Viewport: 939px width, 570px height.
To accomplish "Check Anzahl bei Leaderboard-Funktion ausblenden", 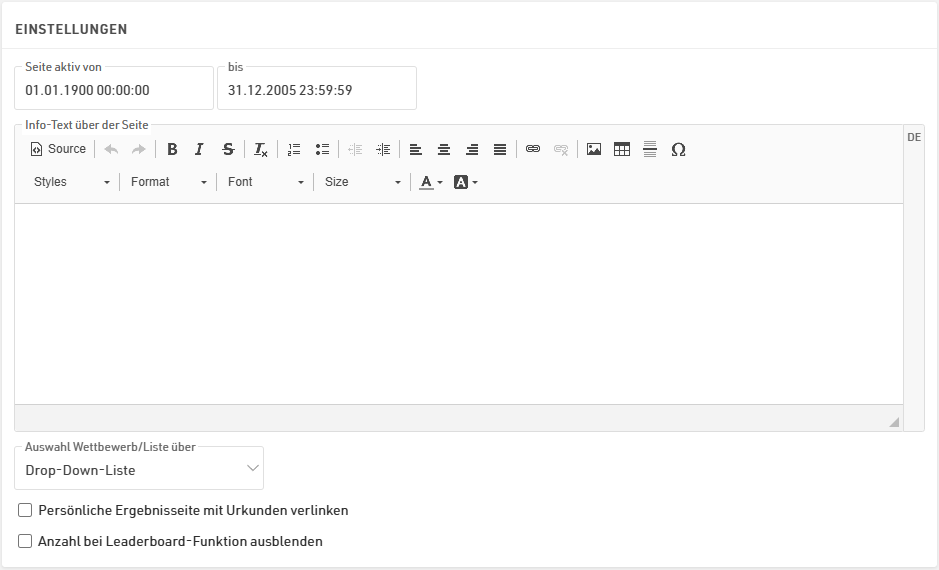I will coord(26,541).
